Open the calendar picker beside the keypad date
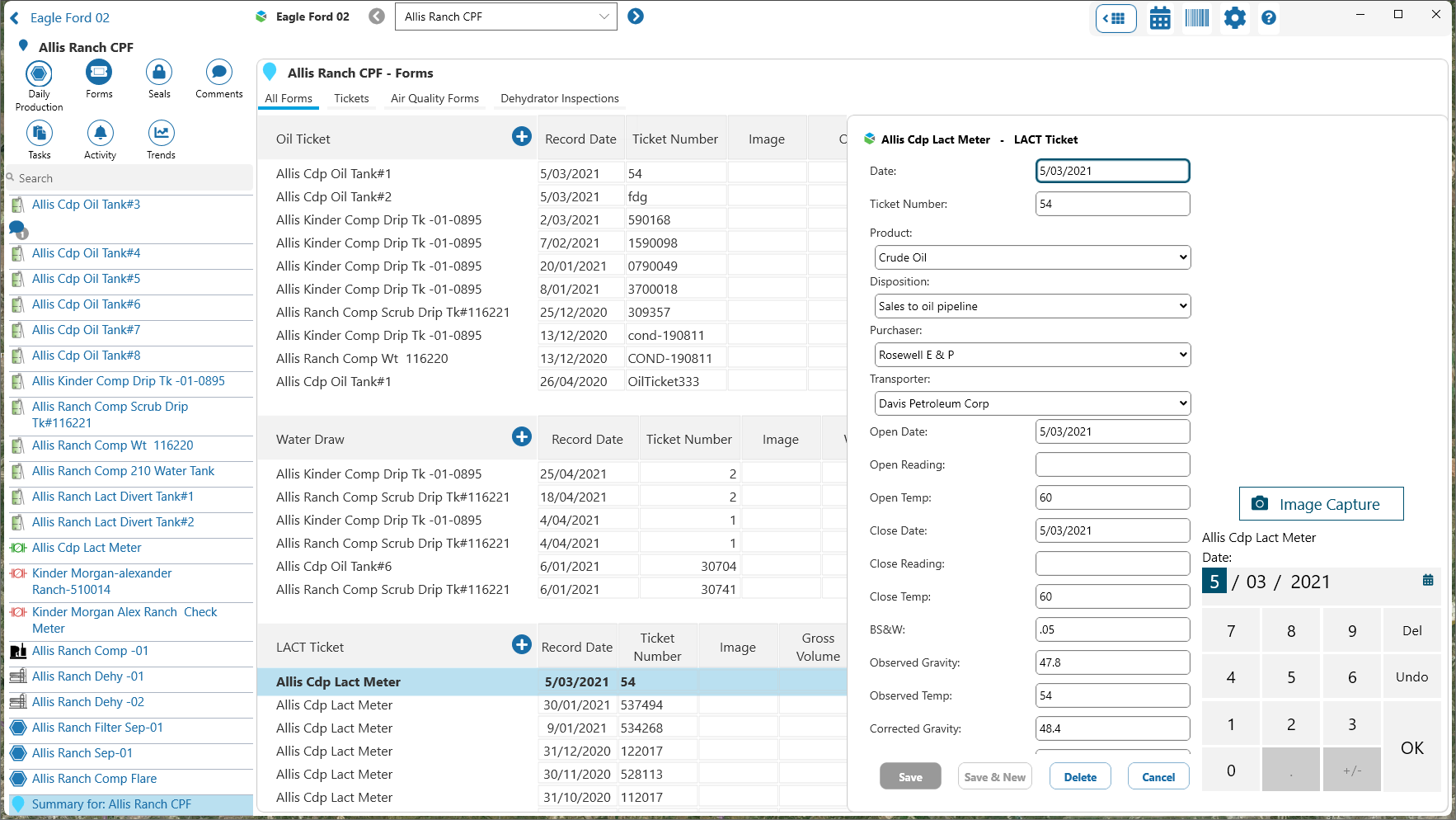The width and height of the screenshot is (1456, 820). [1428, 581]
